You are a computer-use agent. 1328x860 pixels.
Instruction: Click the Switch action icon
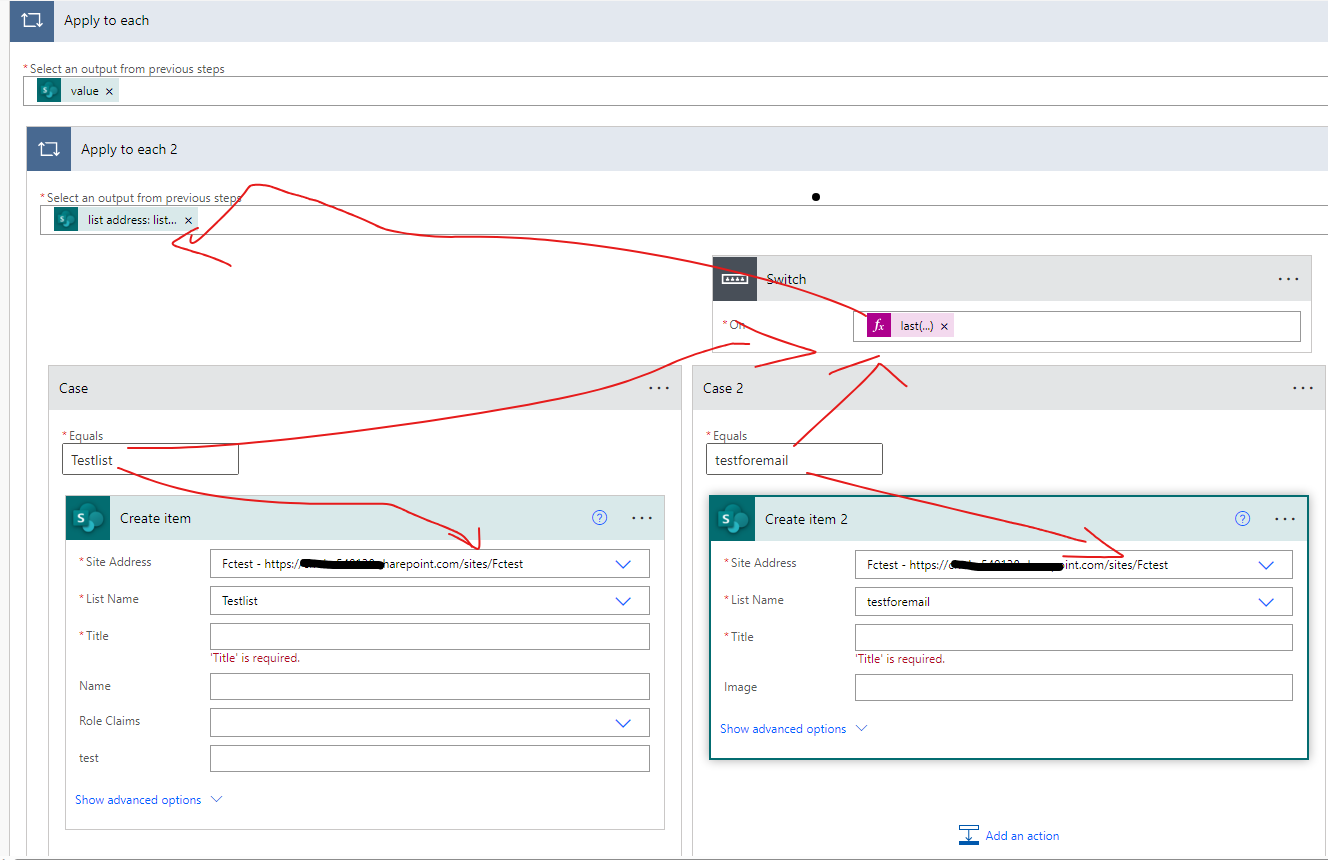tap(735, 279)
